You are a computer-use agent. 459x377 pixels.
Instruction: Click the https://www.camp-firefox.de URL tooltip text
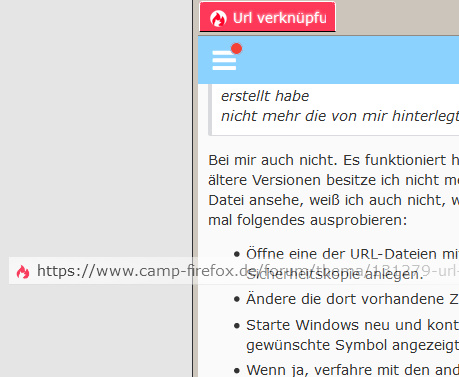(248, 271)
